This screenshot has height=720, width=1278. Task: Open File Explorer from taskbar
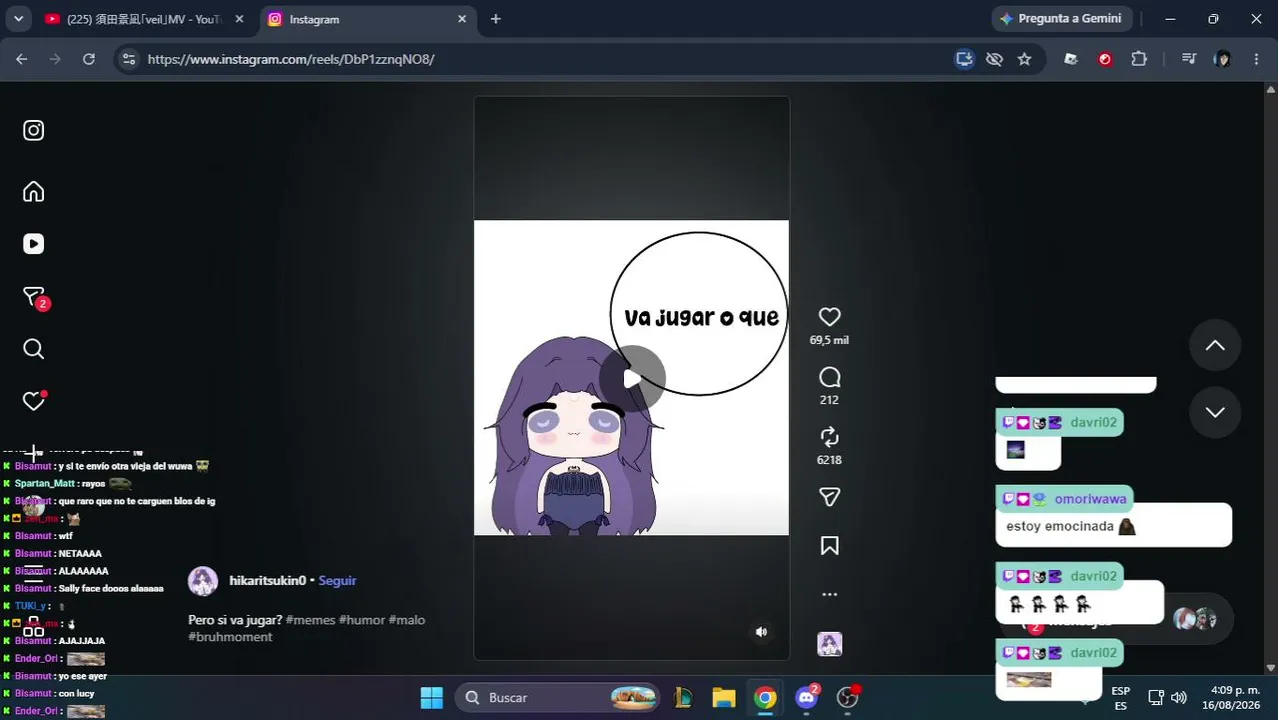[724, 698]
